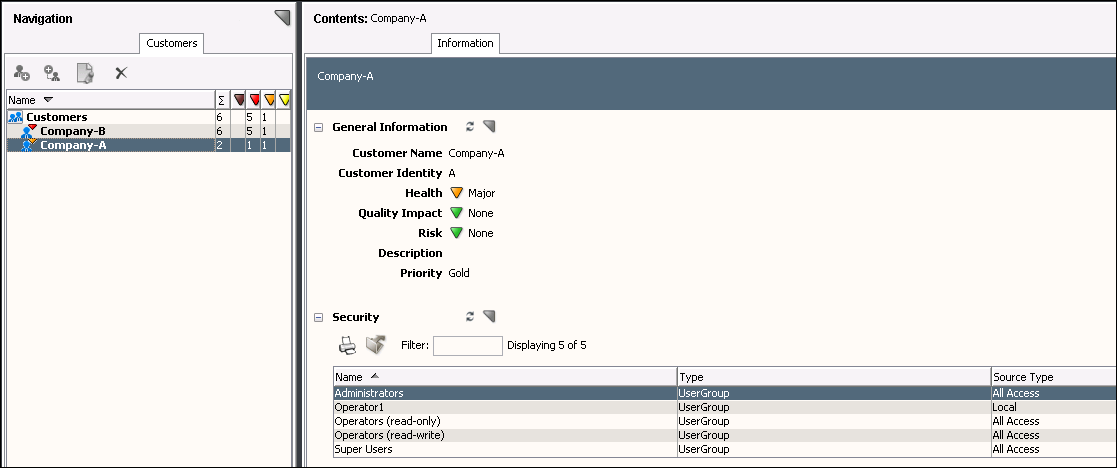The height and width of the screenshot is (468, 1117).
Task: Open the Navigation panel menu triangle
Action: click(281, 17)
